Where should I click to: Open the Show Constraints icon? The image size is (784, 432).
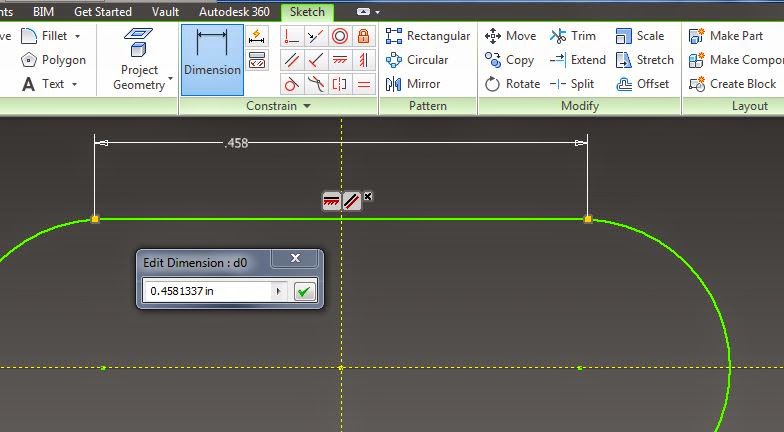[x=257, y=60]
